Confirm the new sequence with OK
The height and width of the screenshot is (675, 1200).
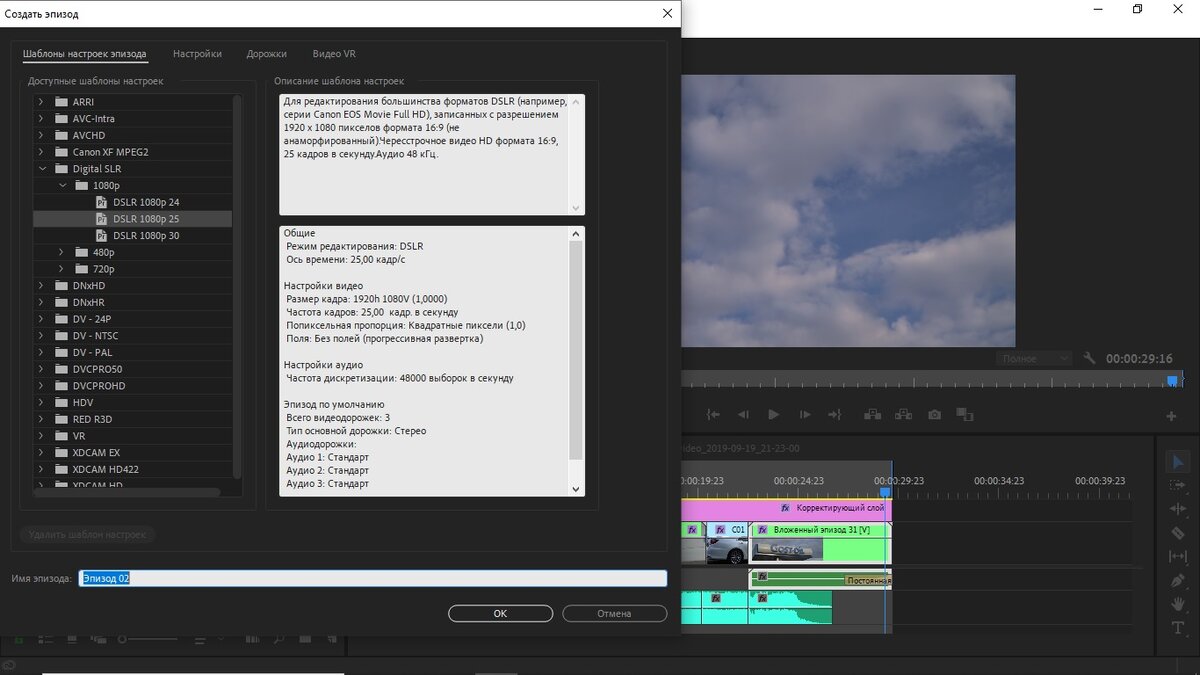pyautogui.click(x=500, y=614)
